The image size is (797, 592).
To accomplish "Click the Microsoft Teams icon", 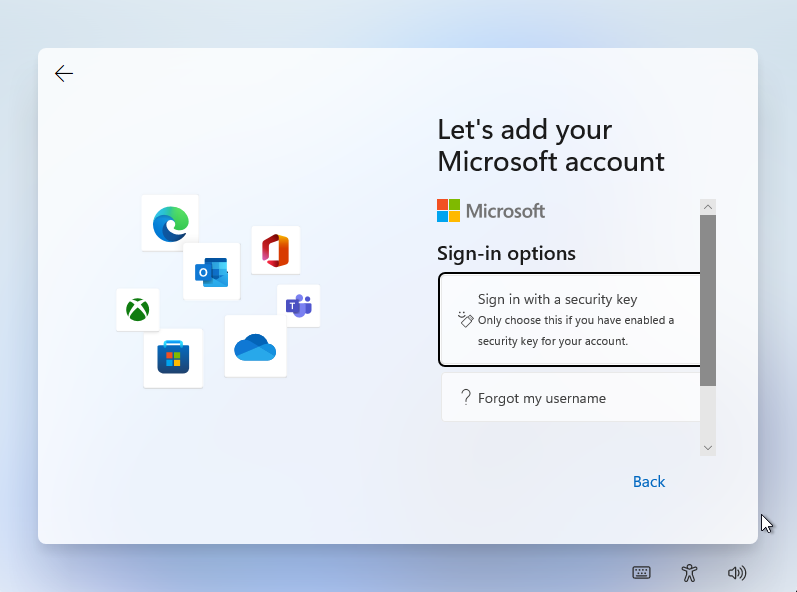I will coord(299,306).
